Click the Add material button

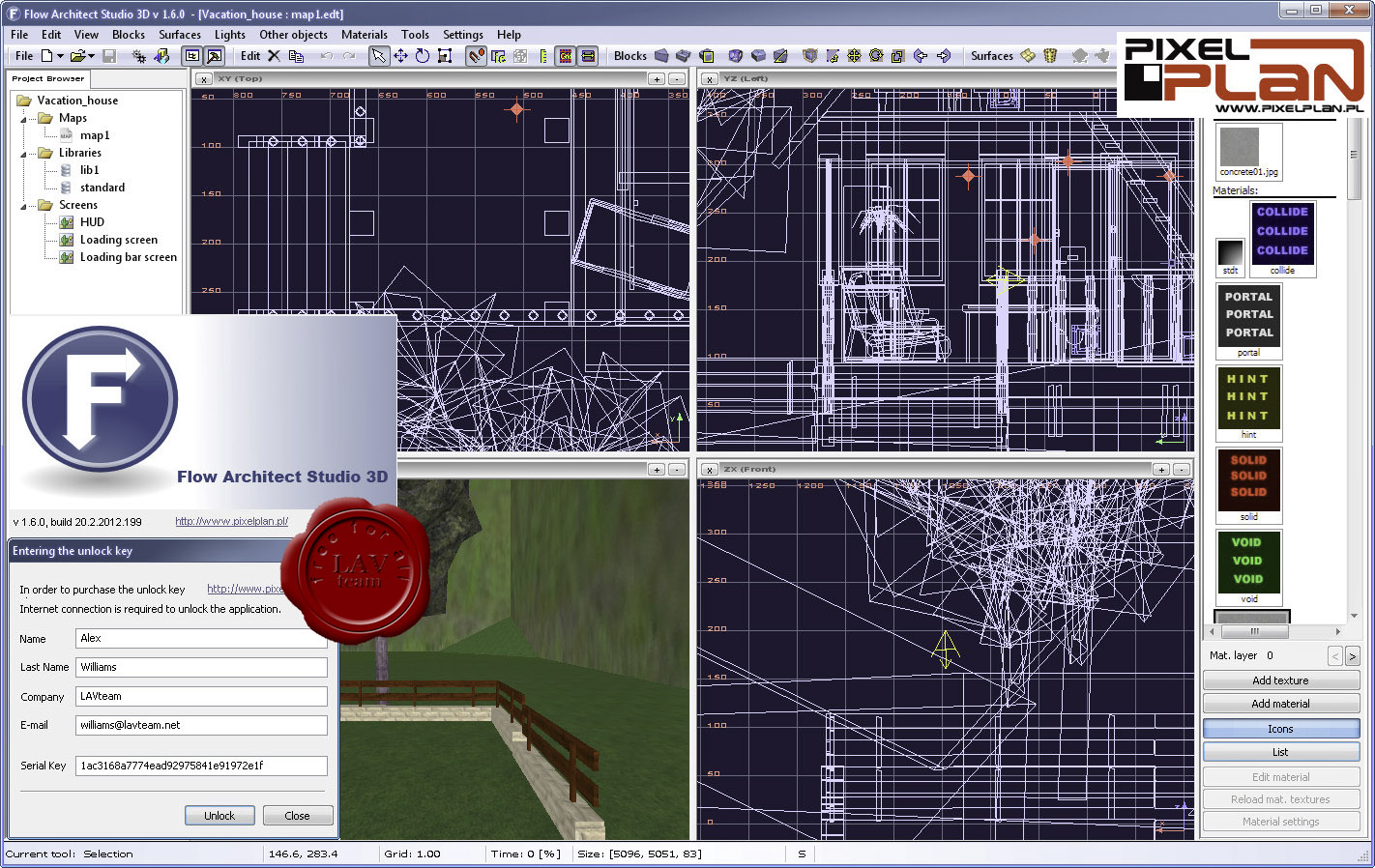click(1281, 704)
